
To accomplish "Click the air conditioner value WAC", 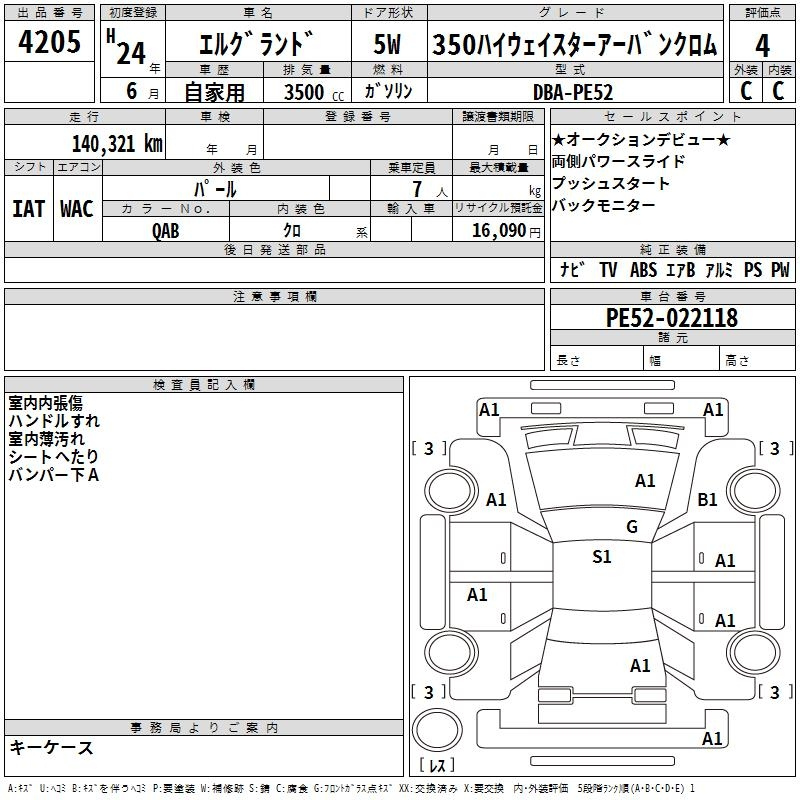I will tap(77, 209).
